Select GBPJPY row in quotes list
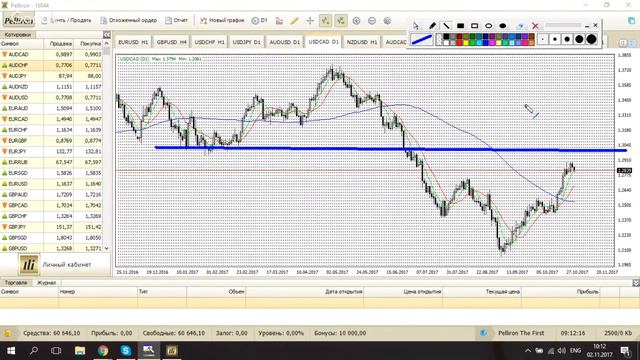 pos(51,227)
